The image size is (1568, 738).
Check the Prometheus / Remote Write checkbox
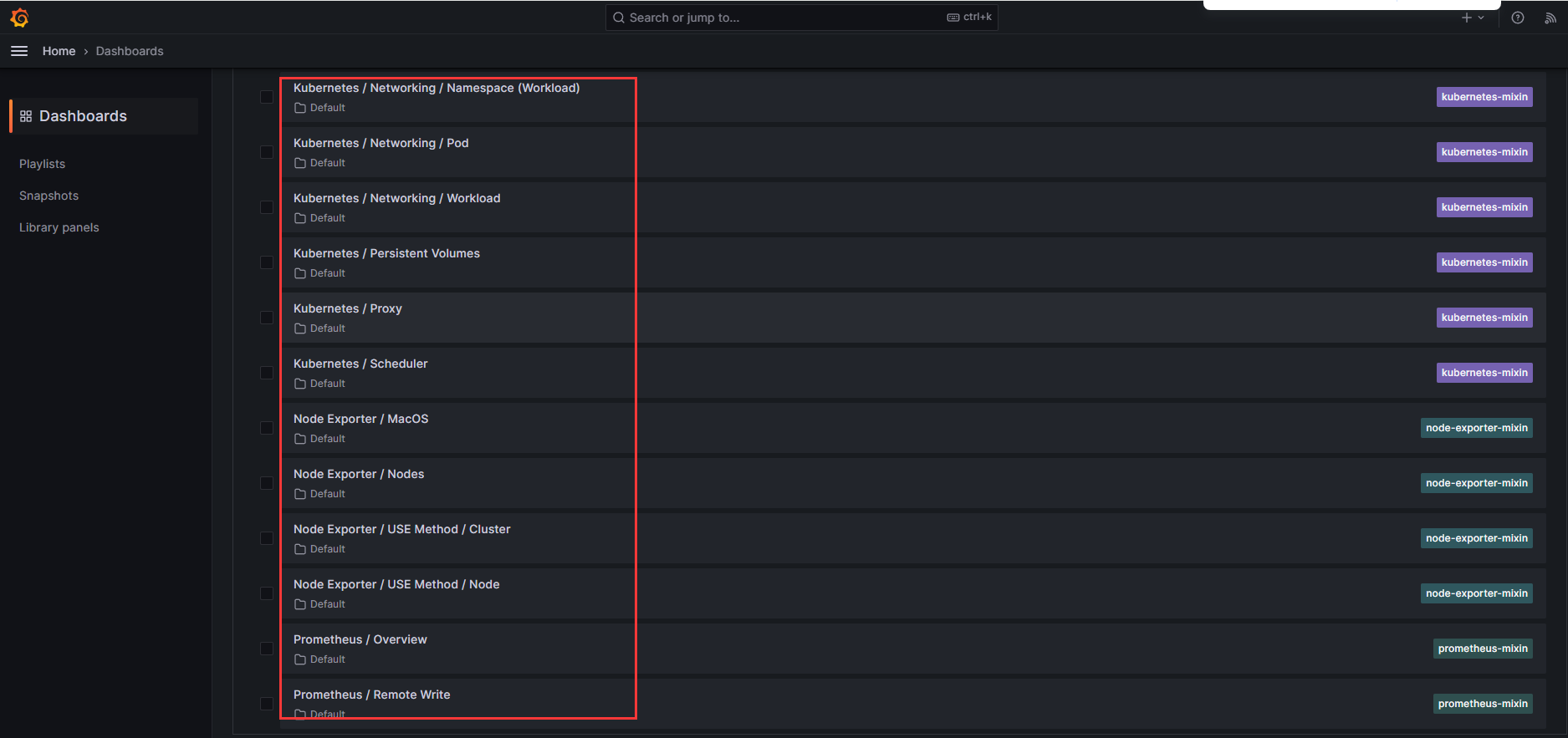(x=267, y=704)
